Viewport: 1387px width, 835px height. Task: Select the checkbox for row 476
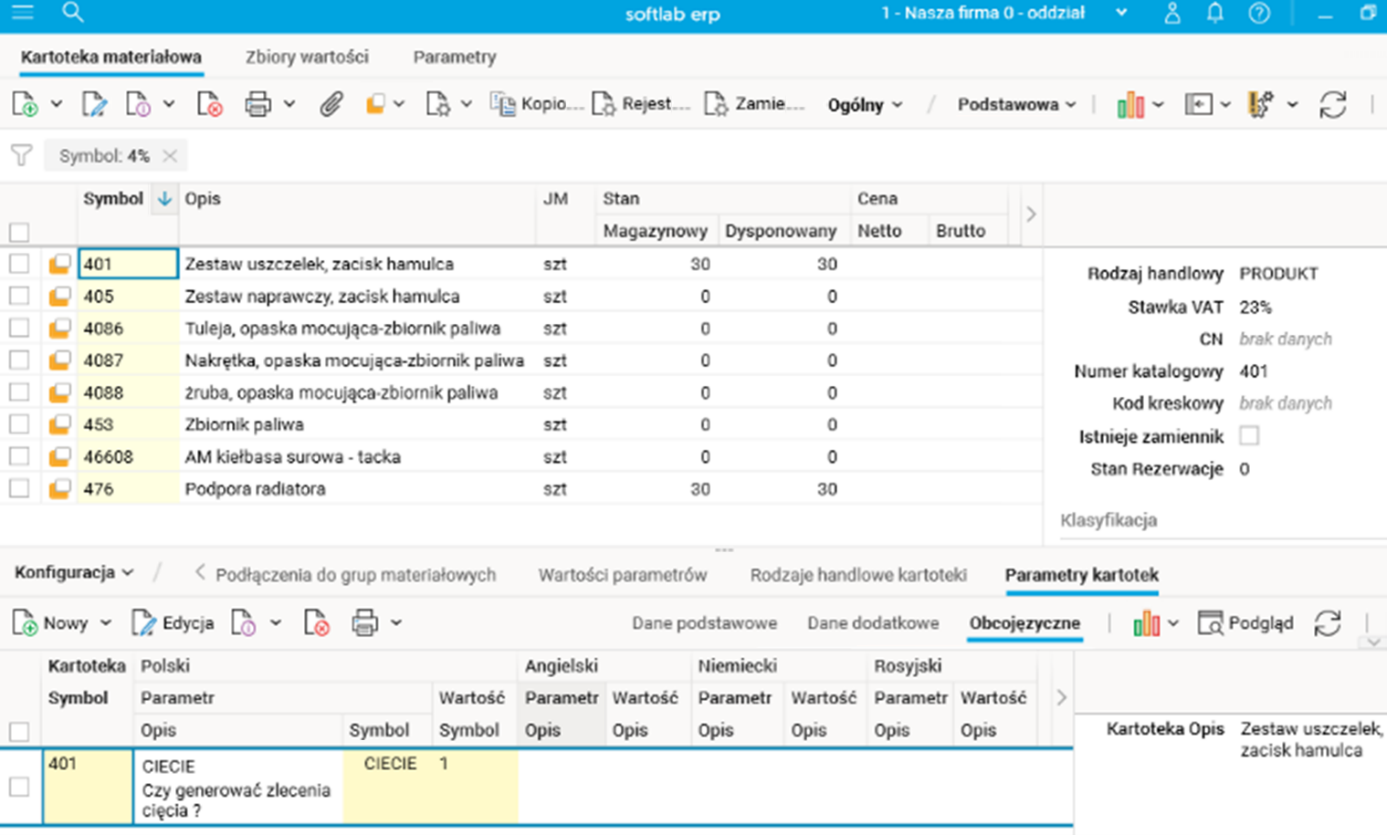(19, 489)
